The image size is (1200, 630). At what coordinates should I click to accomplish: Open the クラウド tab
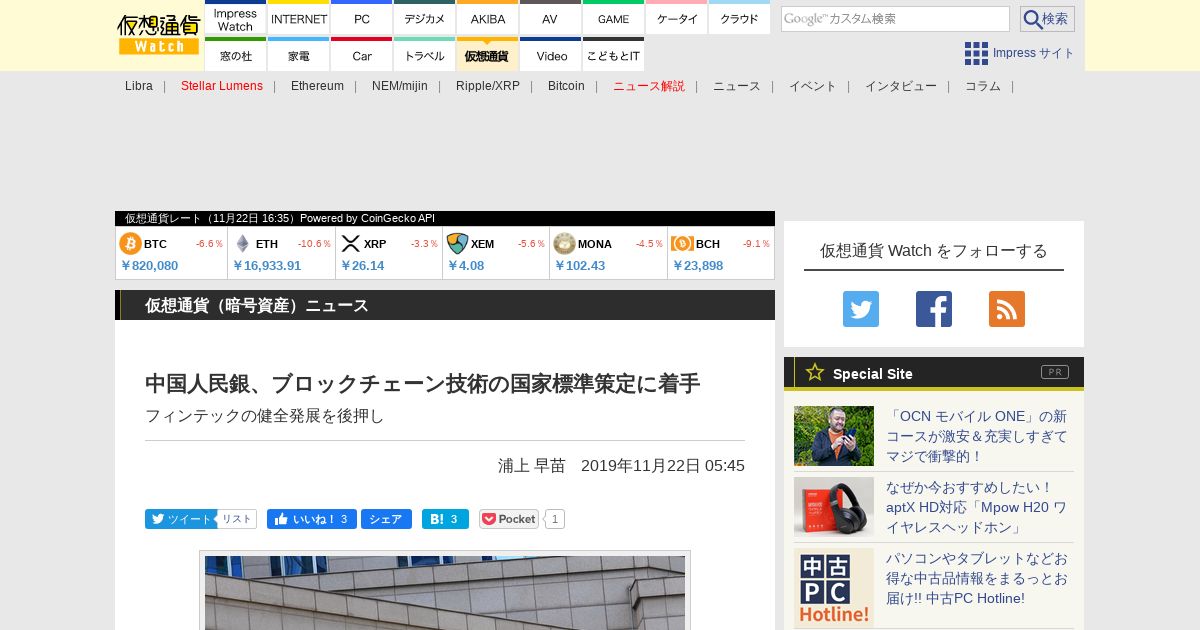point(740,19)
